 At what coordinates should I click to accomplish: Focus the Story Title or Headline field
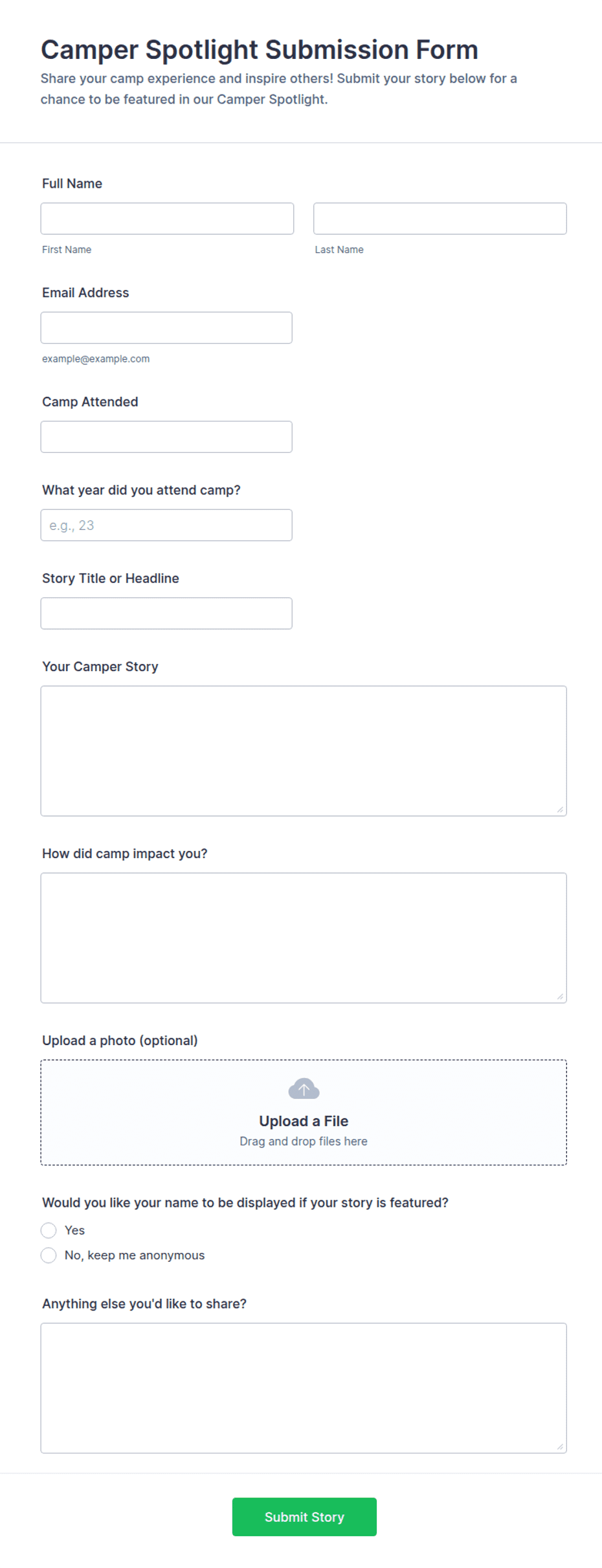[x=166, y=613]
